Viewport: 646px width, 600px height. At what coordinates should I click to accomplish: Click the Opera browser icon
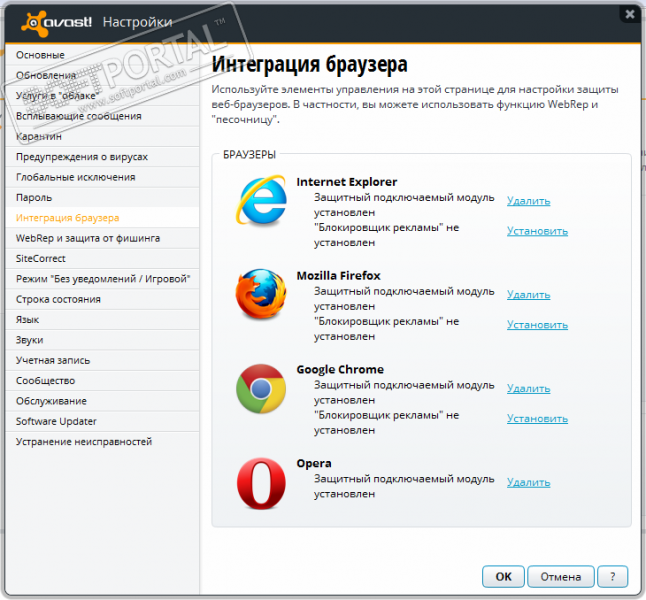pyautogui.click(x=261, y=483)
